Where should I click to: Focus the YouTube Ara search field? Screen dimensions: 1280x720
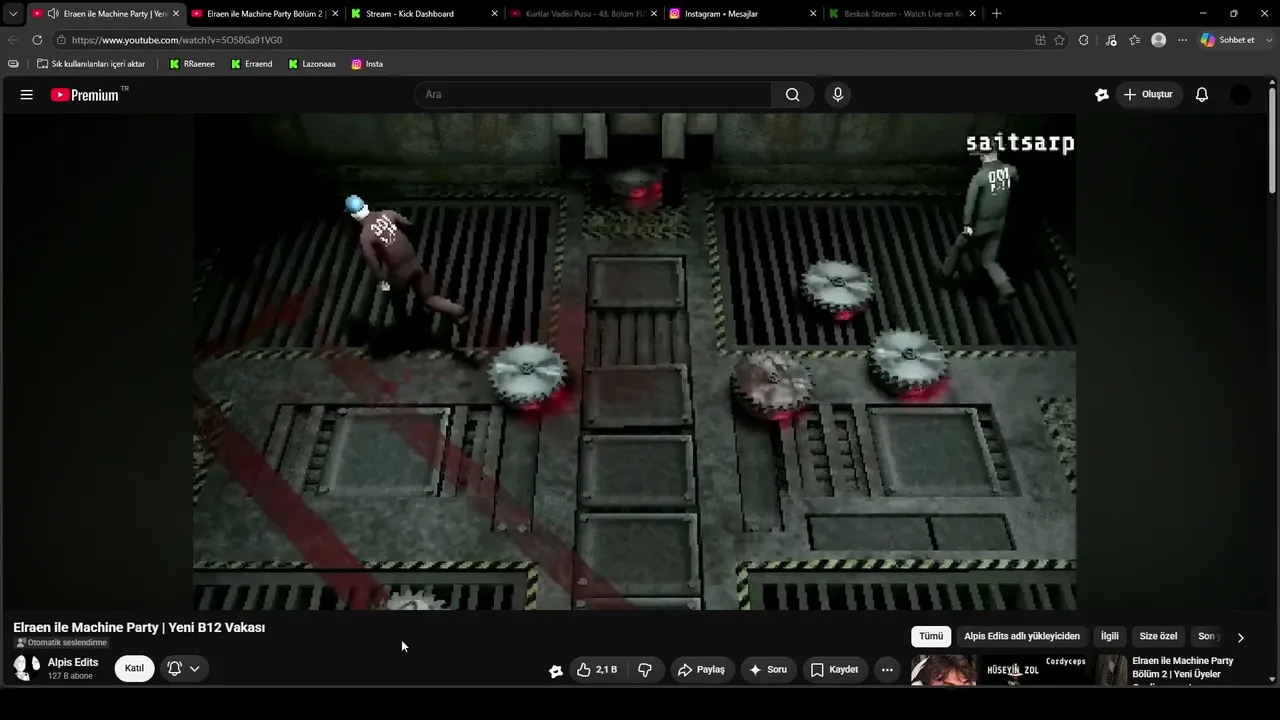[x=593, y=95]
